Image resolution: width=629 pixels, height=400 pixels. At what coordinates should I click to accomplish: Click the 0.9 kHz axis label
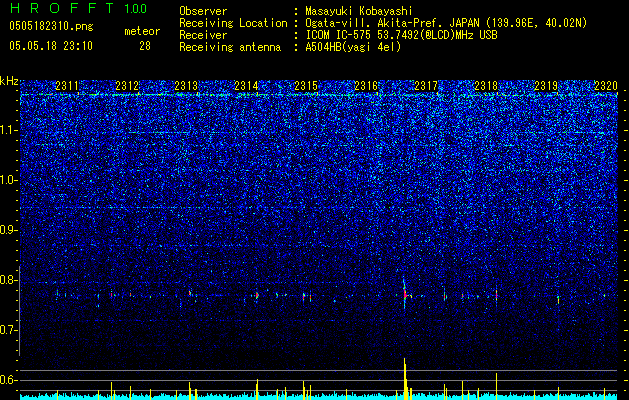point(9,230)
